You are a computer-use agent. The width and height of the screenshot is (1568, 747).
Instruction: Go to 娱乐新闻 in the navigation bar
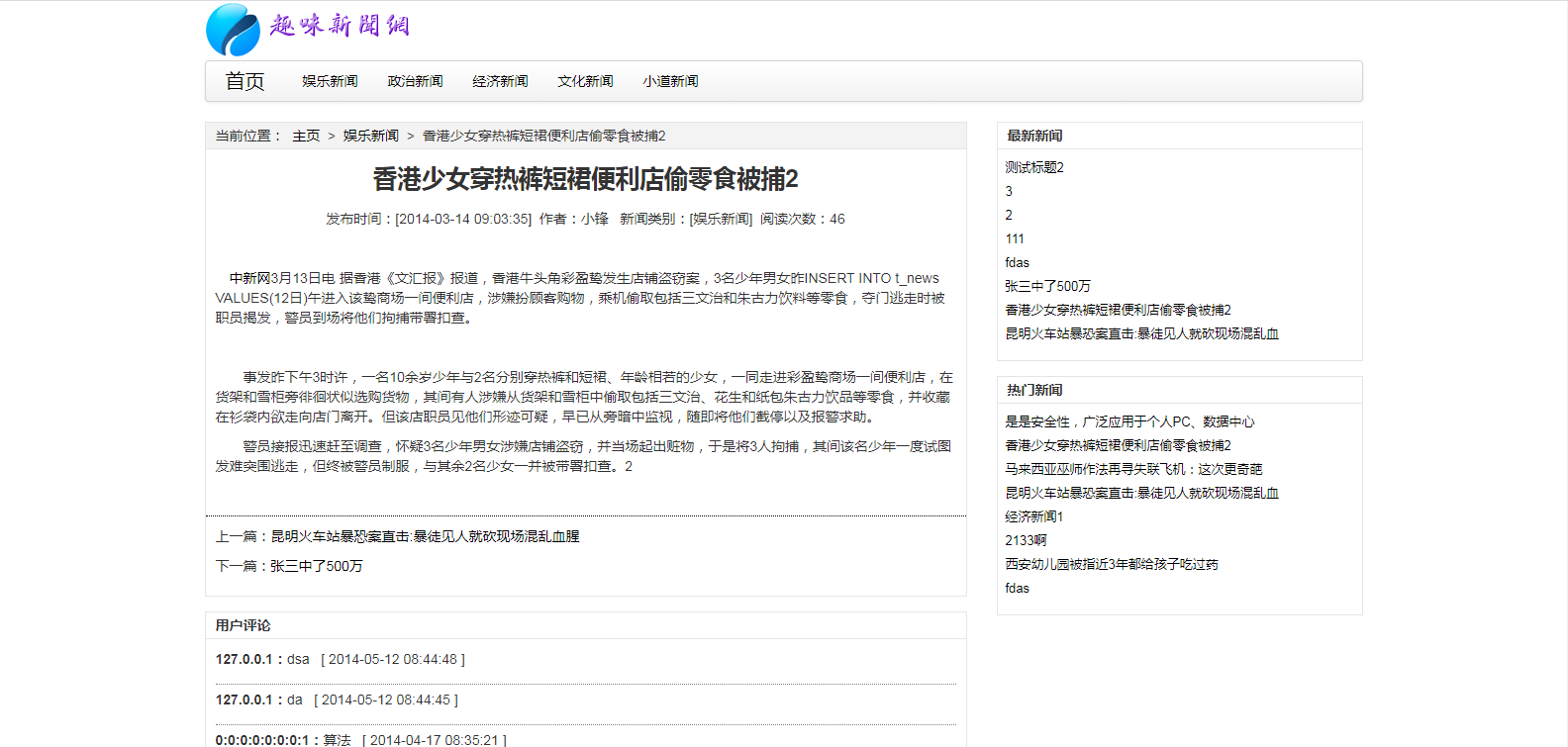330,81
